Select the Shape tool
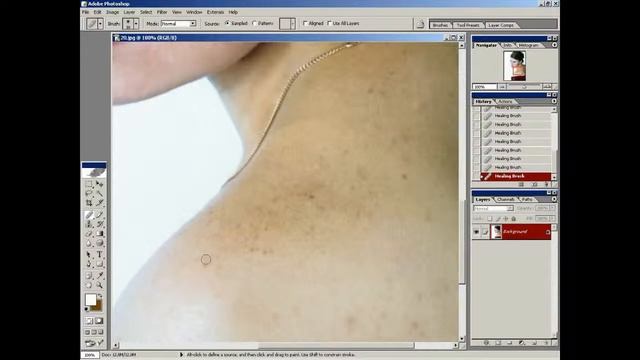 point(99,264)
